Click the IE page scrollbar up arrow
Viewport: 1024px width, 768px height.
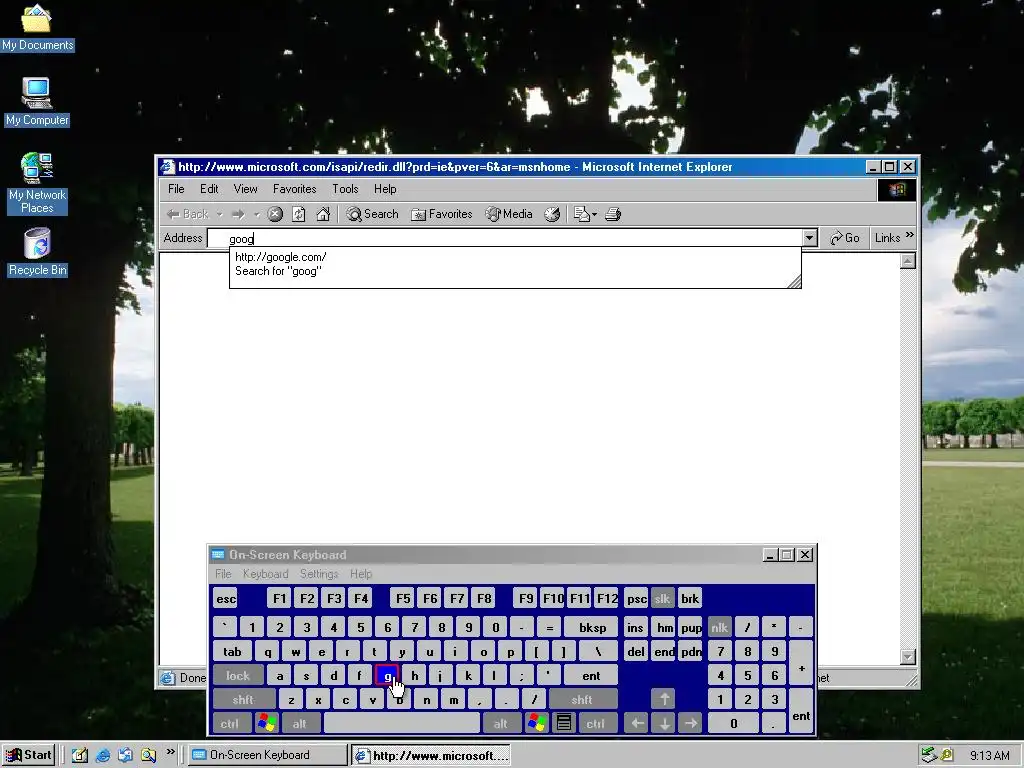tap(908, 261)
